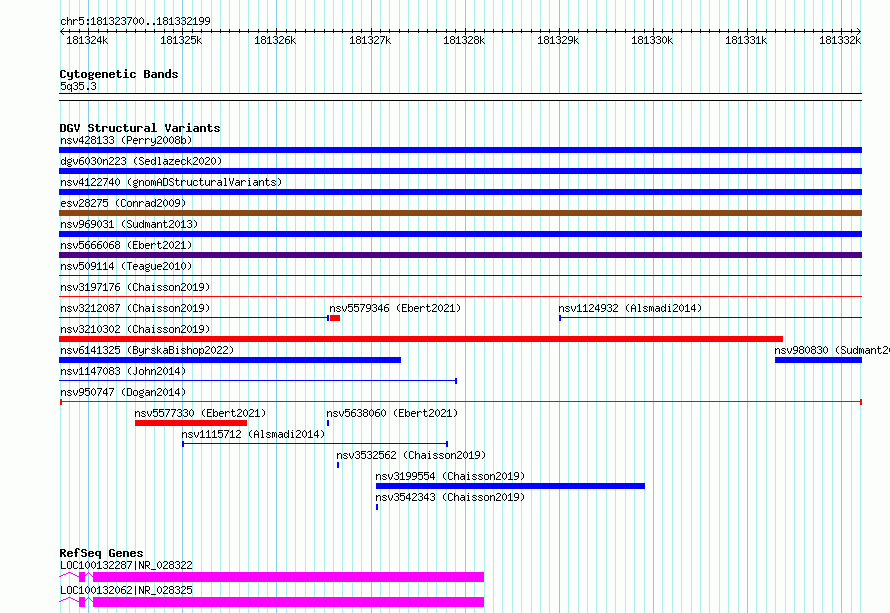Select the nsv1124932 (Alsmadi2014) label
This screenshot has width=890, height=613.
click(x=630, y=308)
